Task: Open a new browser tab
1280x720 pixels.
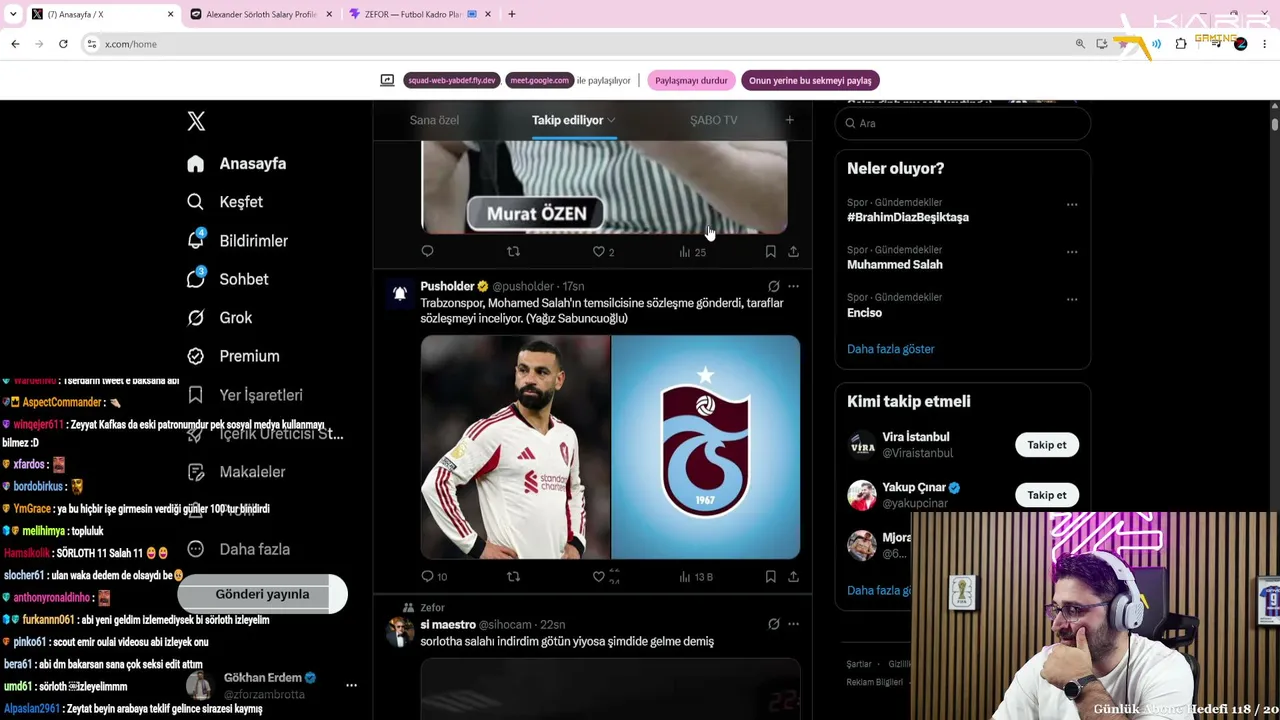Action: (x=512, y=14)
